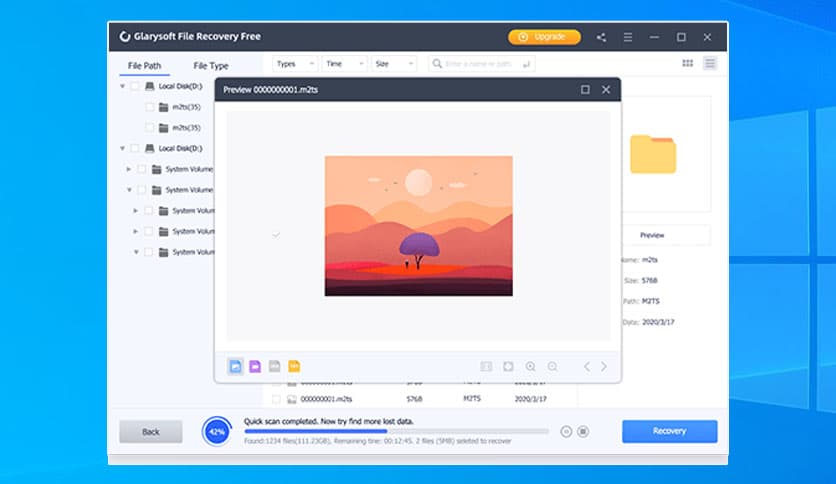Viewport: 836px width, 484px height.
Task: Click the 5768 size cell in file row
Action: pos(414,399)
